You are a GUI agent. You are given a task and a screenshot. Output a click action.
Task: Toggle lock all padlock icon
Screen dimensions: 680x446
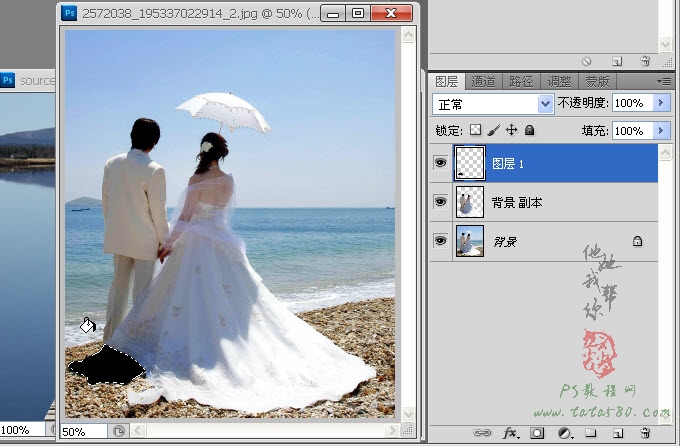530,130
